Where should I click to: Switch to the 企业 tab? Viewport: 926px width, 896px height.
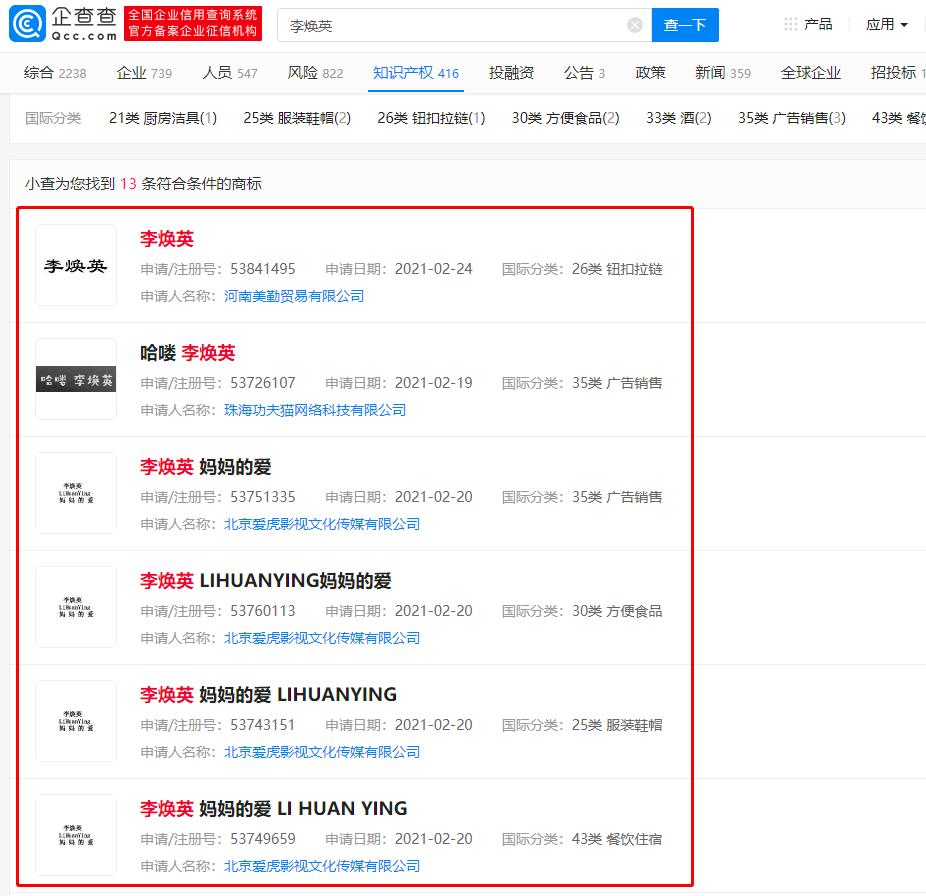(x=144, y=73)
